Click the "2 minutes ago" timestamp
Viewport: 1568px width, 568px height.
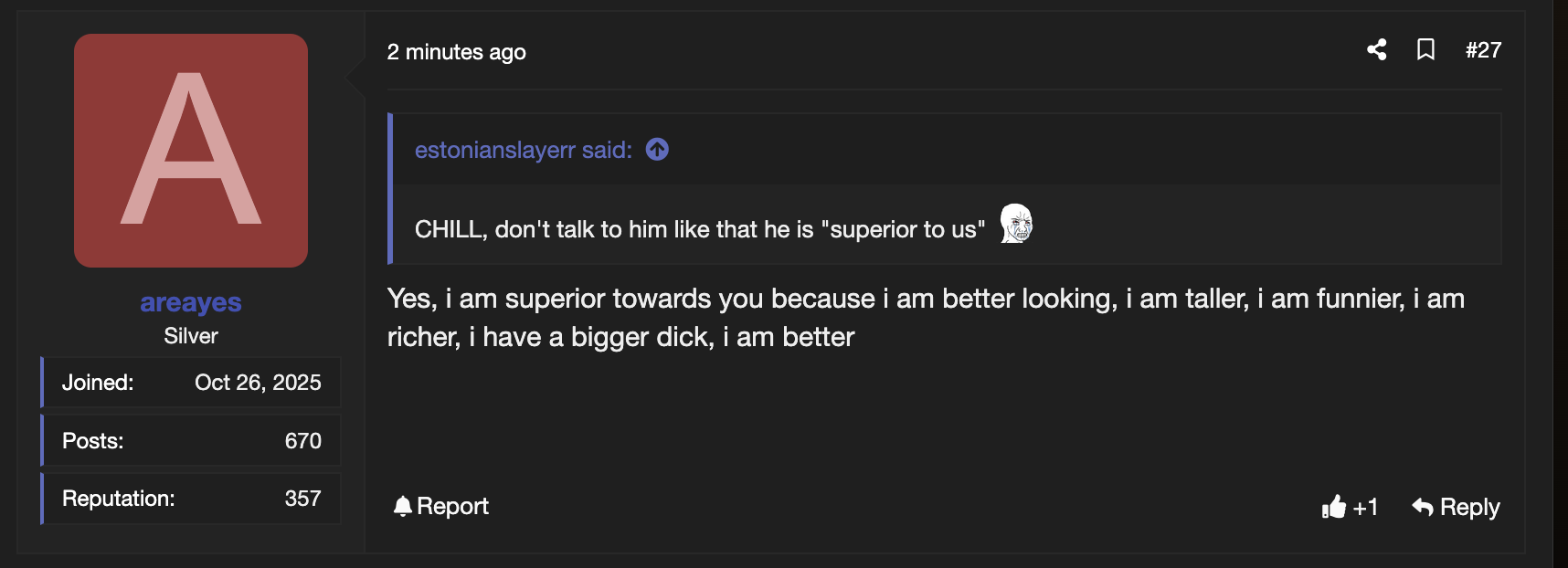pos(456,52)
